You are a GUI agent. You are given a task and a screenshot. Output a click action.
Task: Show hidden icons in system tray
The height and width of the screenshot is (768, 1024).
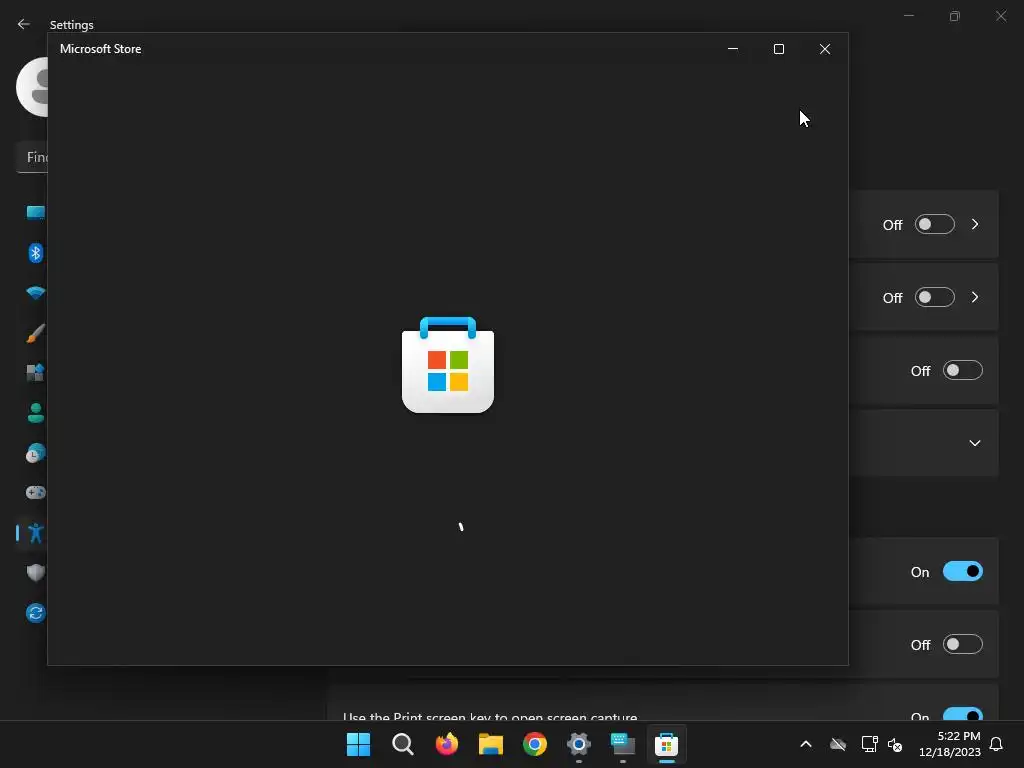point(806,744)
